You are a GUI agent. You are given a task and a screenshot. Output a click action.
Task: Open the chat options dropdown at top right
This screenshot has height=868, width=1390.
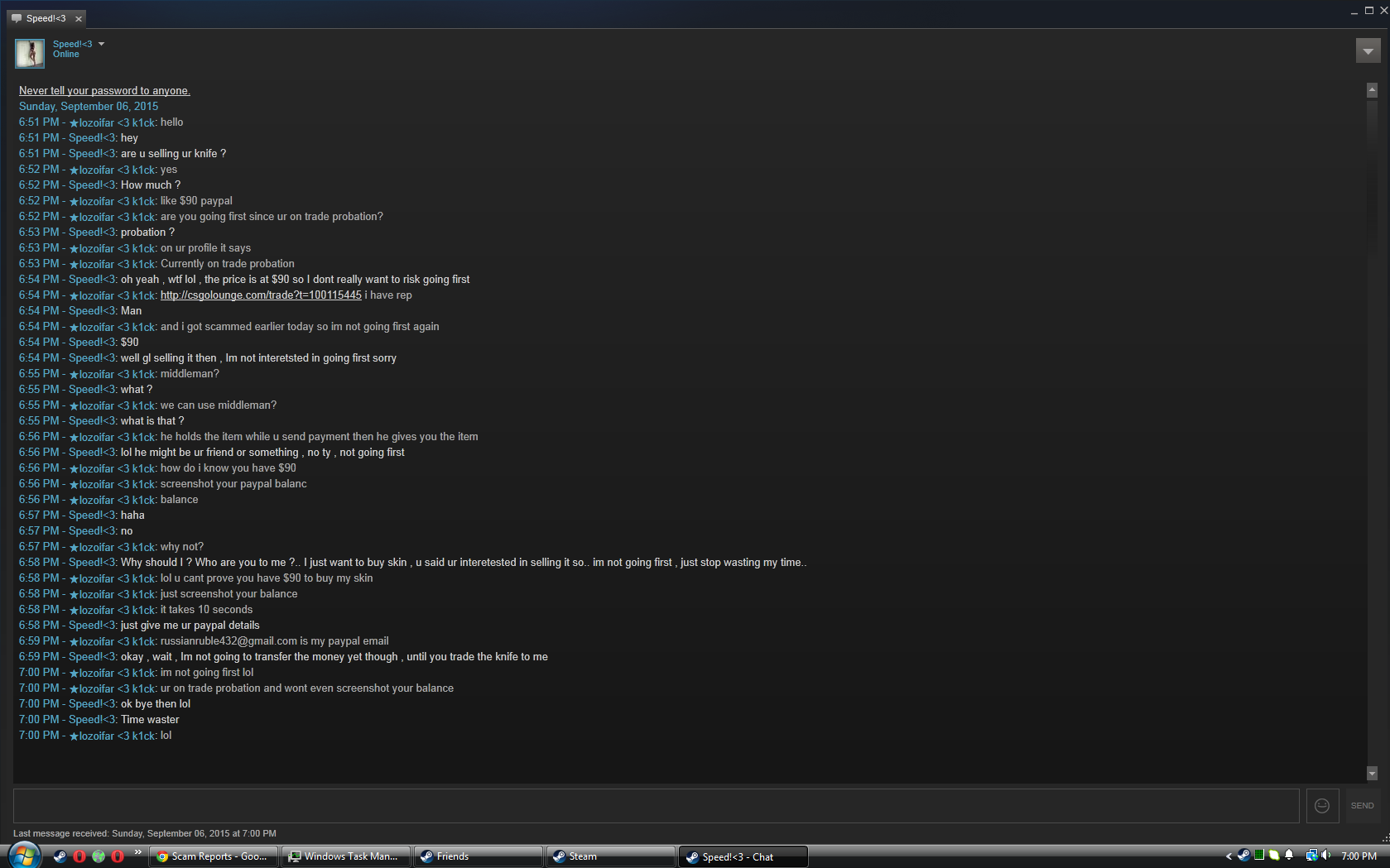tap(1368, 51)
